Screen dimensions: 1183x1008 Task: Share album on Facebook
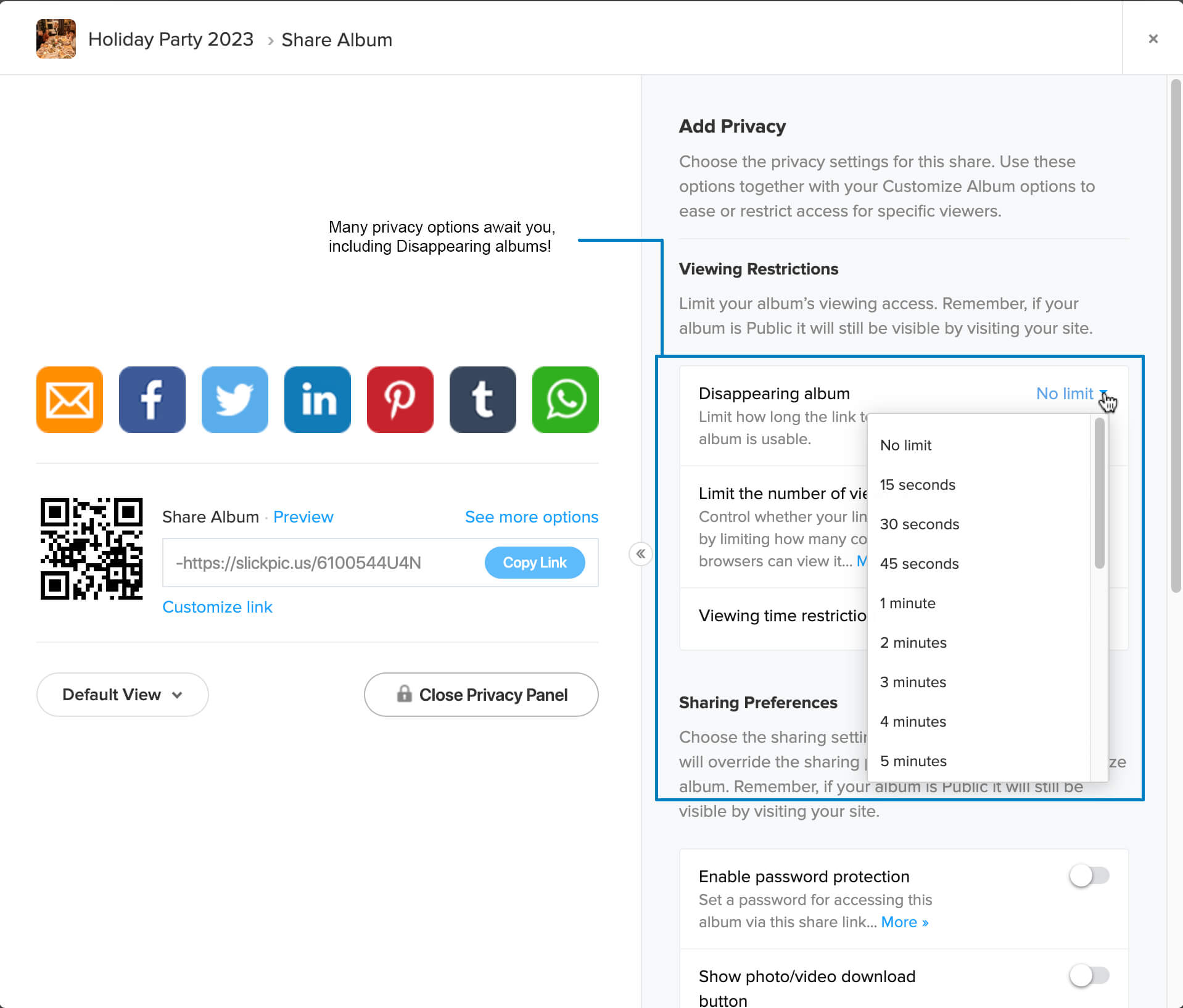[152, 400]
